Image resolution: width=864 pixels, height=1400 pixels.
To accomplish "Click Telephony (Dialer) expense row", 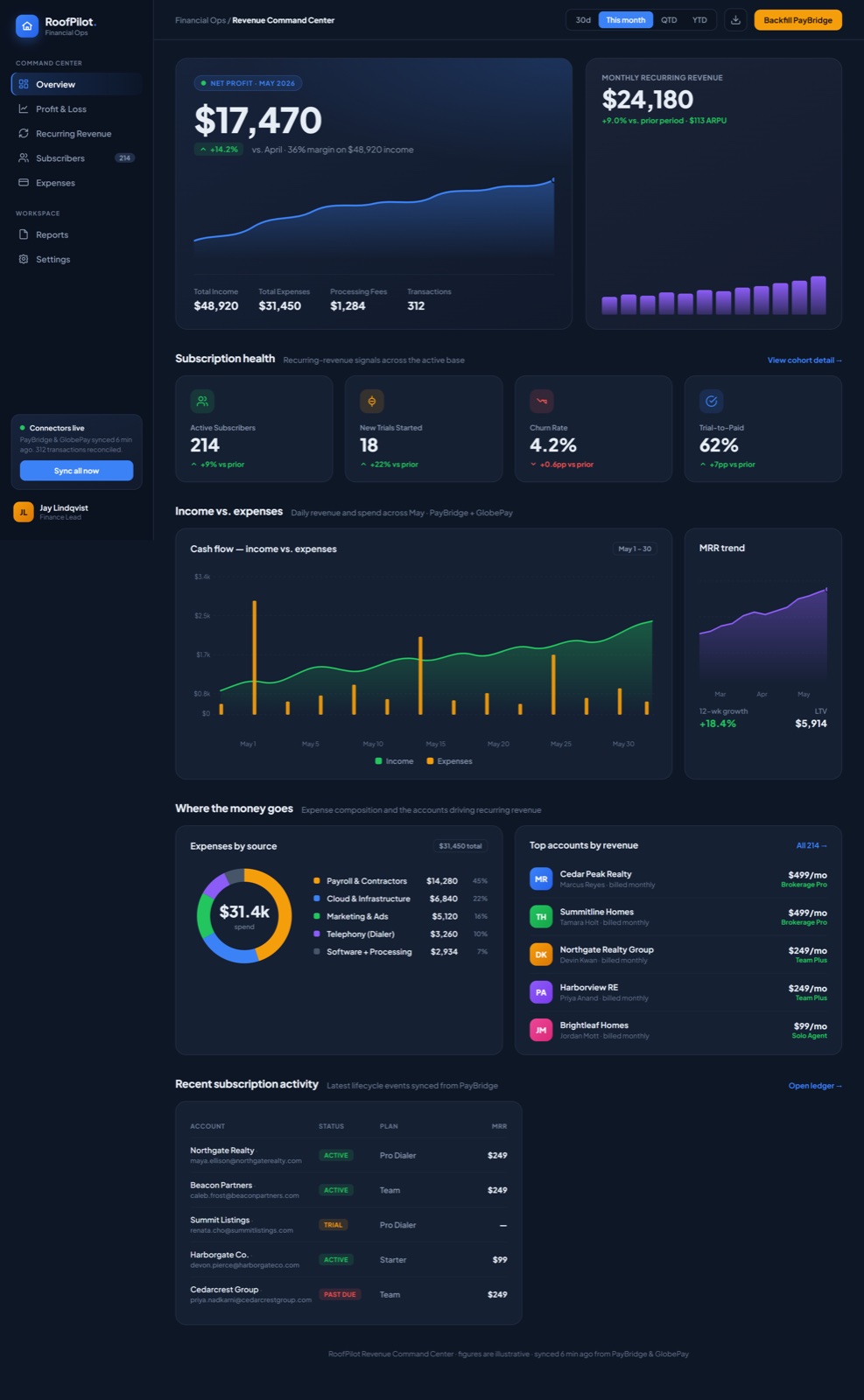I will coord(400,934).
